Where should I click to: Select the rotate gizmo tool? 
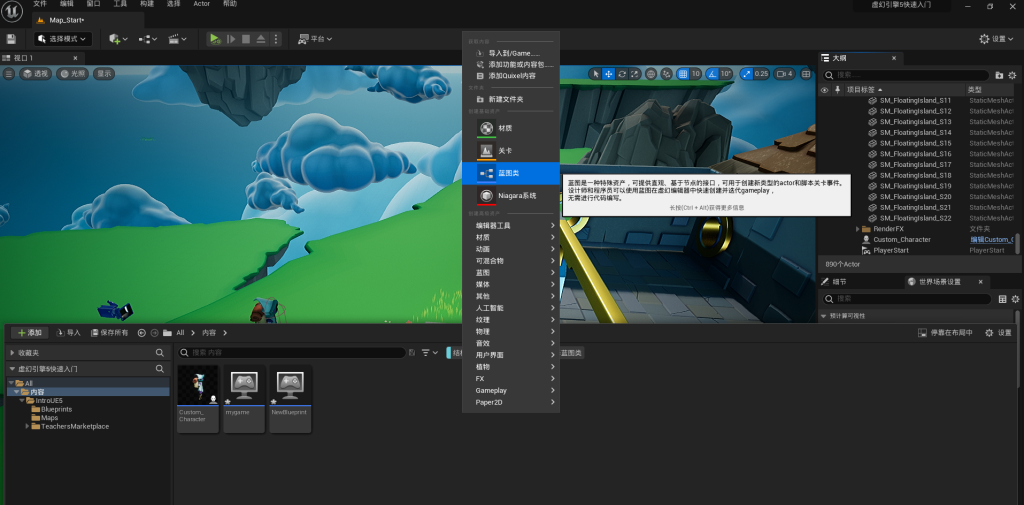[622, 74]
